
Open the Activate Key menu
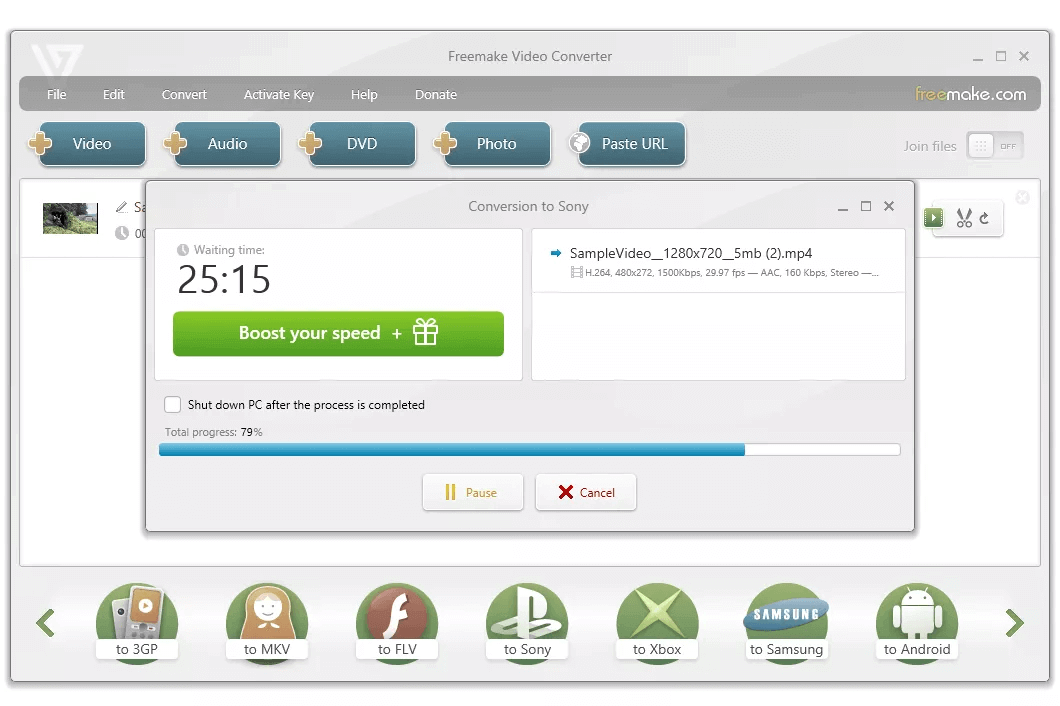pyautogui.click(x=279, y=95)
